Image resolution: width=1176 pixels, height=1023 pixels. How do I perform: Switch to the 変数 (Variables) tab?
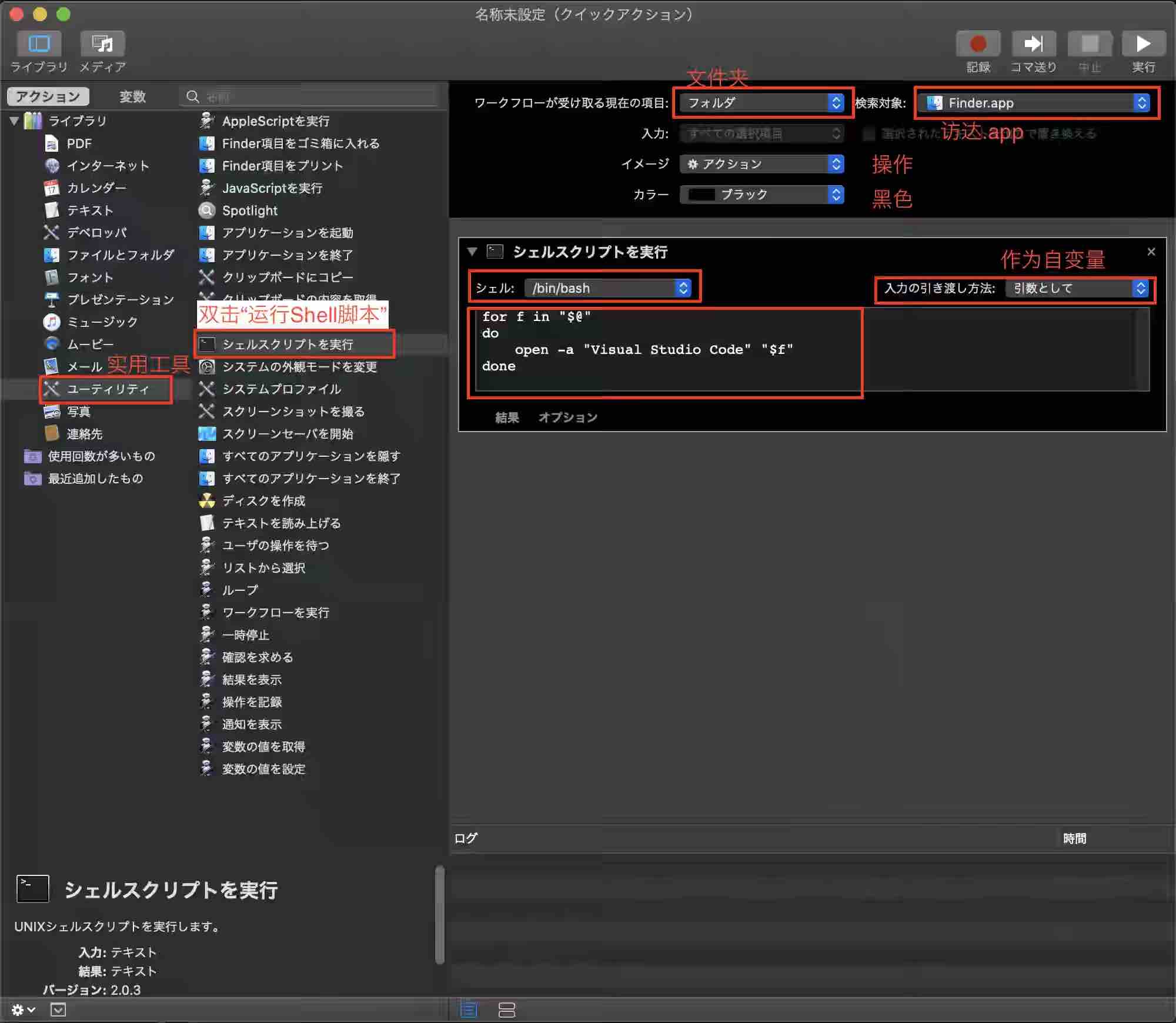coord(132,96)
